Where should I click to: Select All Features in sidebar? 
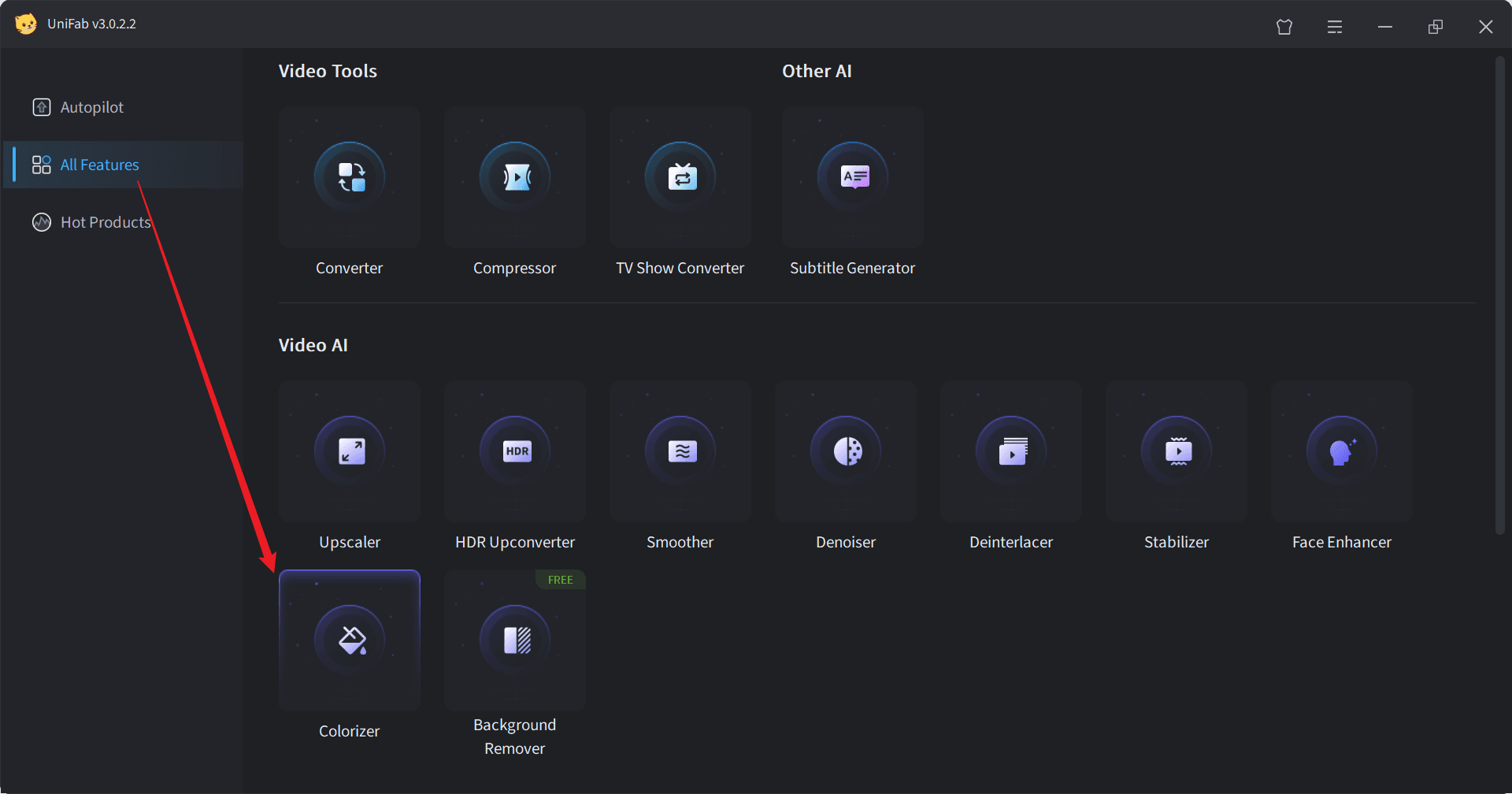(123, 165)
